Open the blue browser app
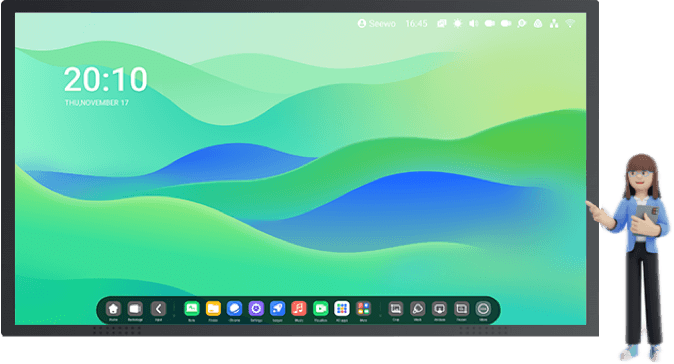674x364 pixels. click(235, 309)
